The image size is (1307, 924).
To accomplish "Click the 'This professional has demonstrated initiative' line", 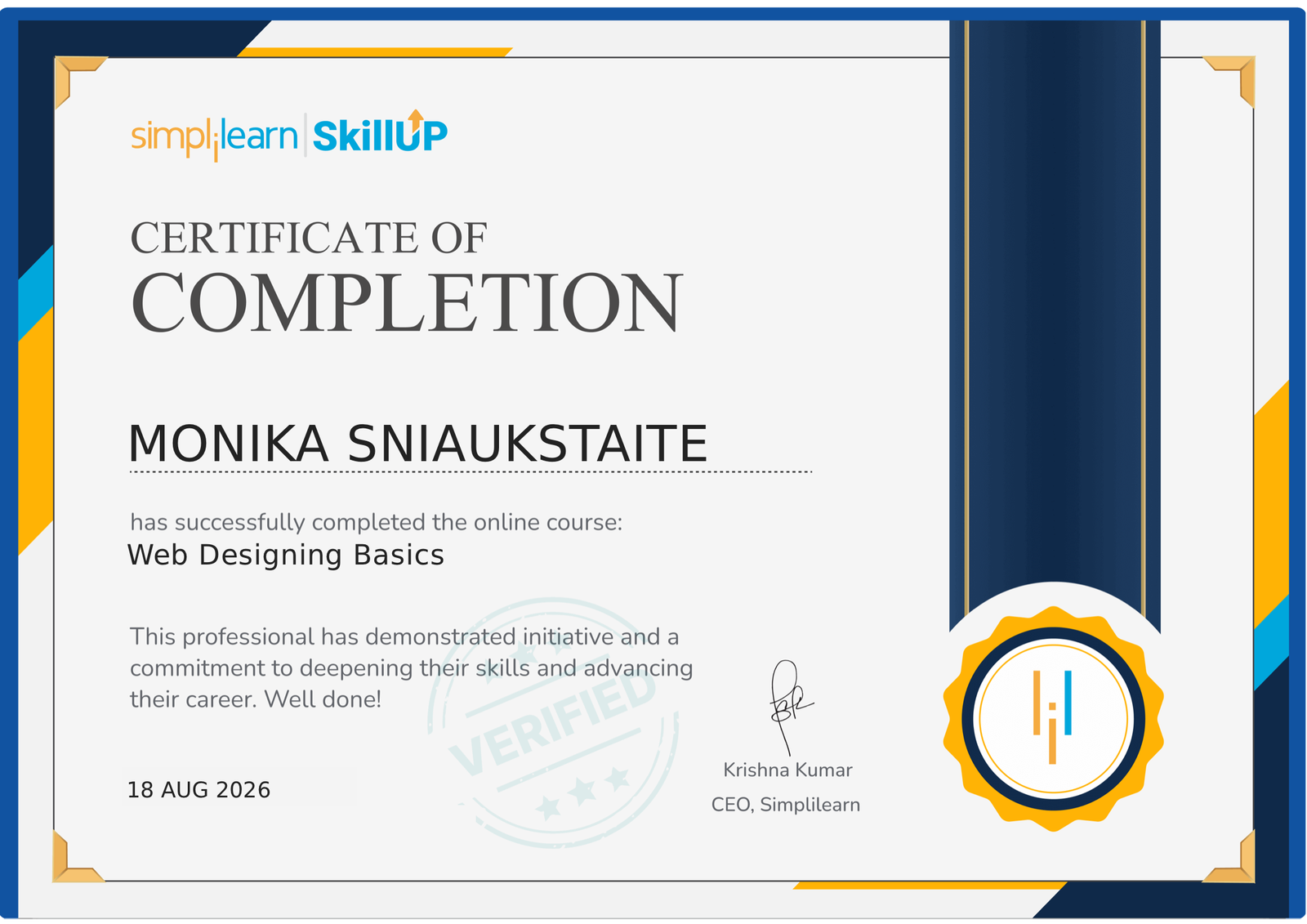I will [404, 636].
